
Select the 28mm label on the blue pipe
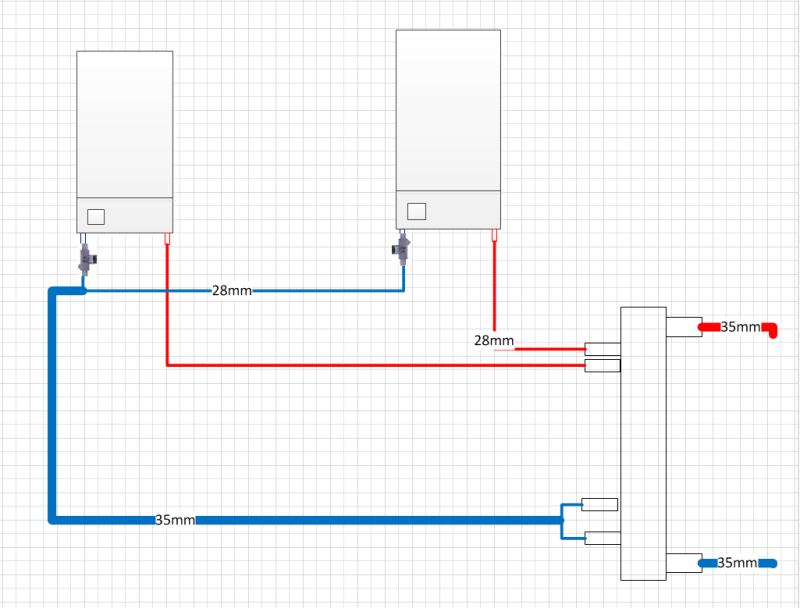click(x=231, y=291)
